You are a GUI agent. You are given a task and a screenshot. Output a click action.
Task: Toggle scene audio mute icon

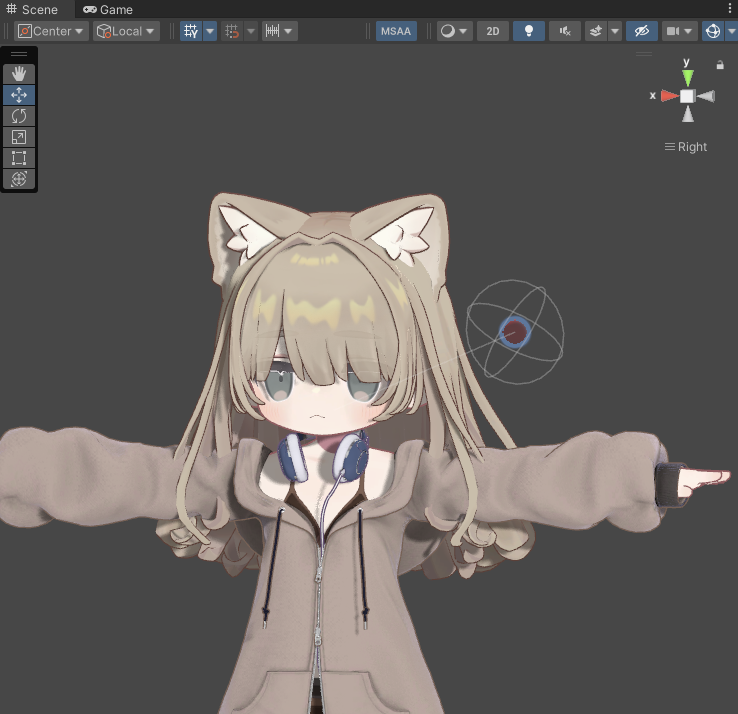565,31
